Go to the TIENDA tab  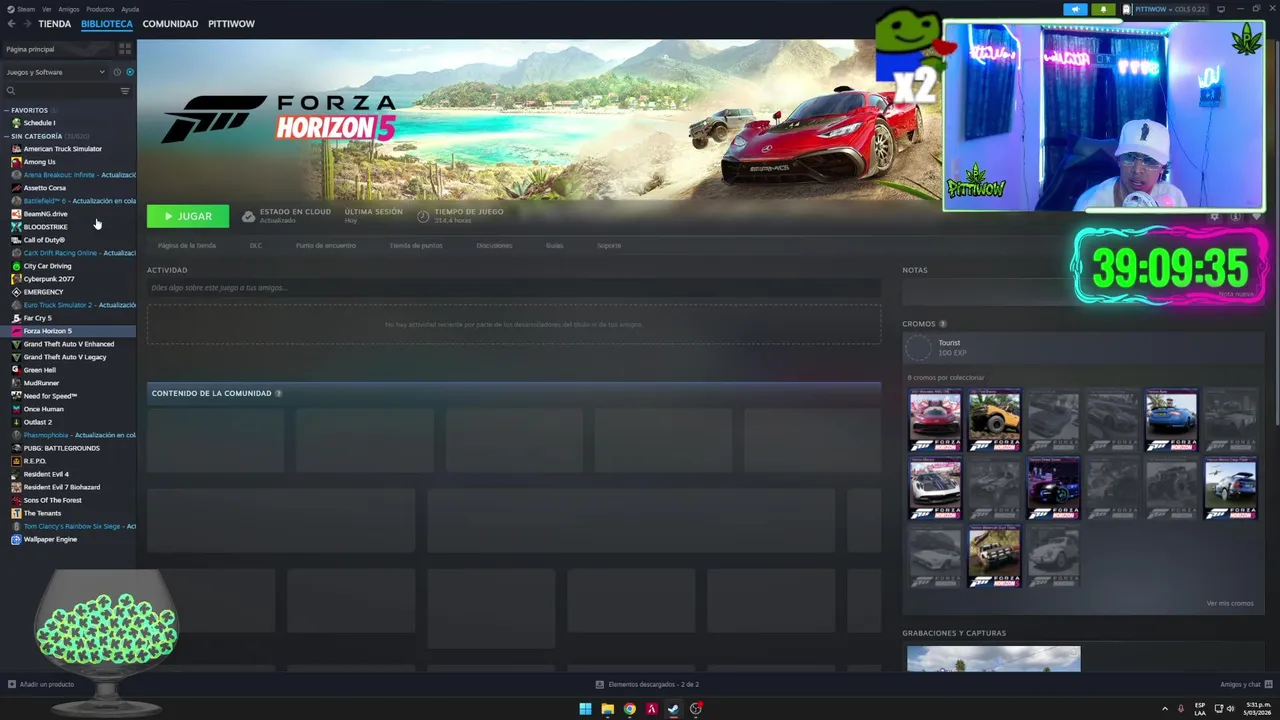[x=54, y=24]
